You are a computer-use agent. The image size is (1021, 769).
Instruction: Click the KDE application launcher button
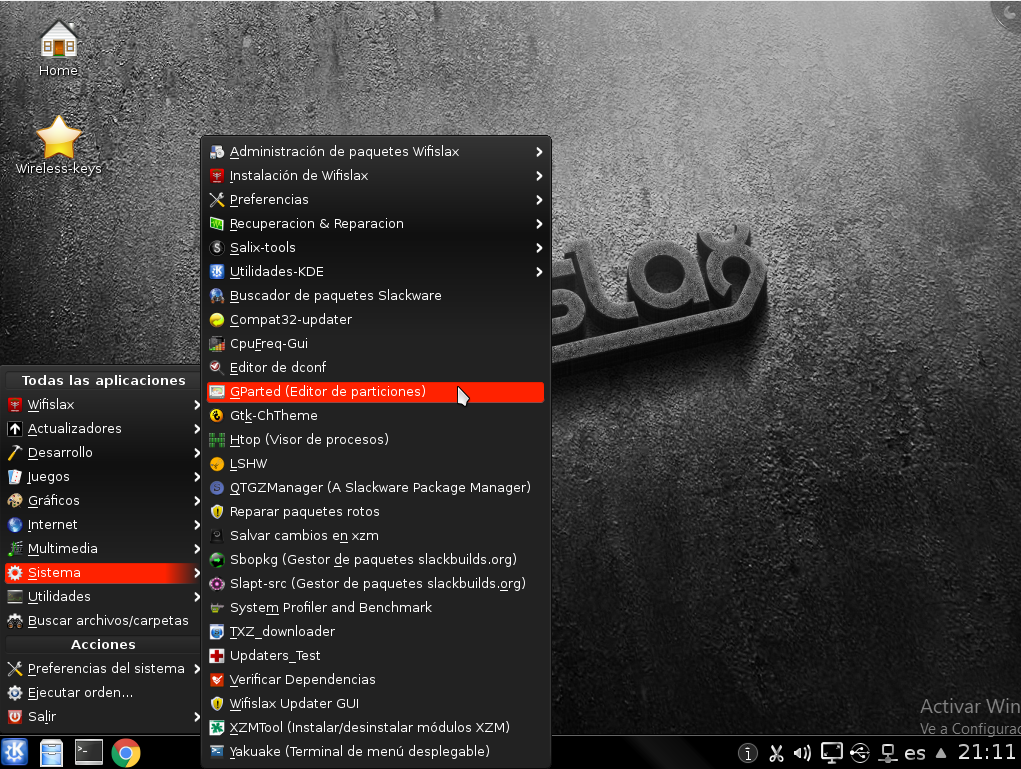tap(15, 752)
